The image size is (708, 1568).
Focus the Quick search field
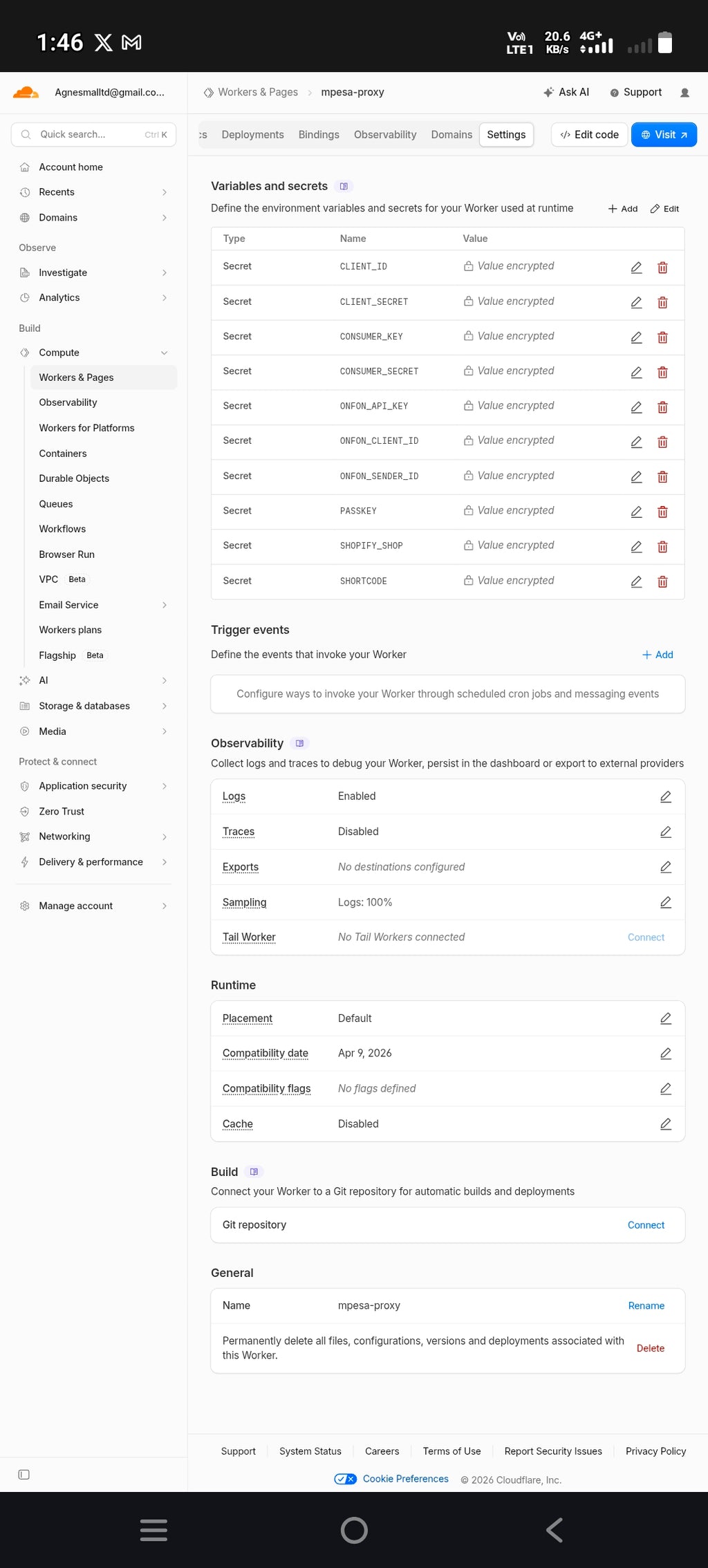point(93,135)
